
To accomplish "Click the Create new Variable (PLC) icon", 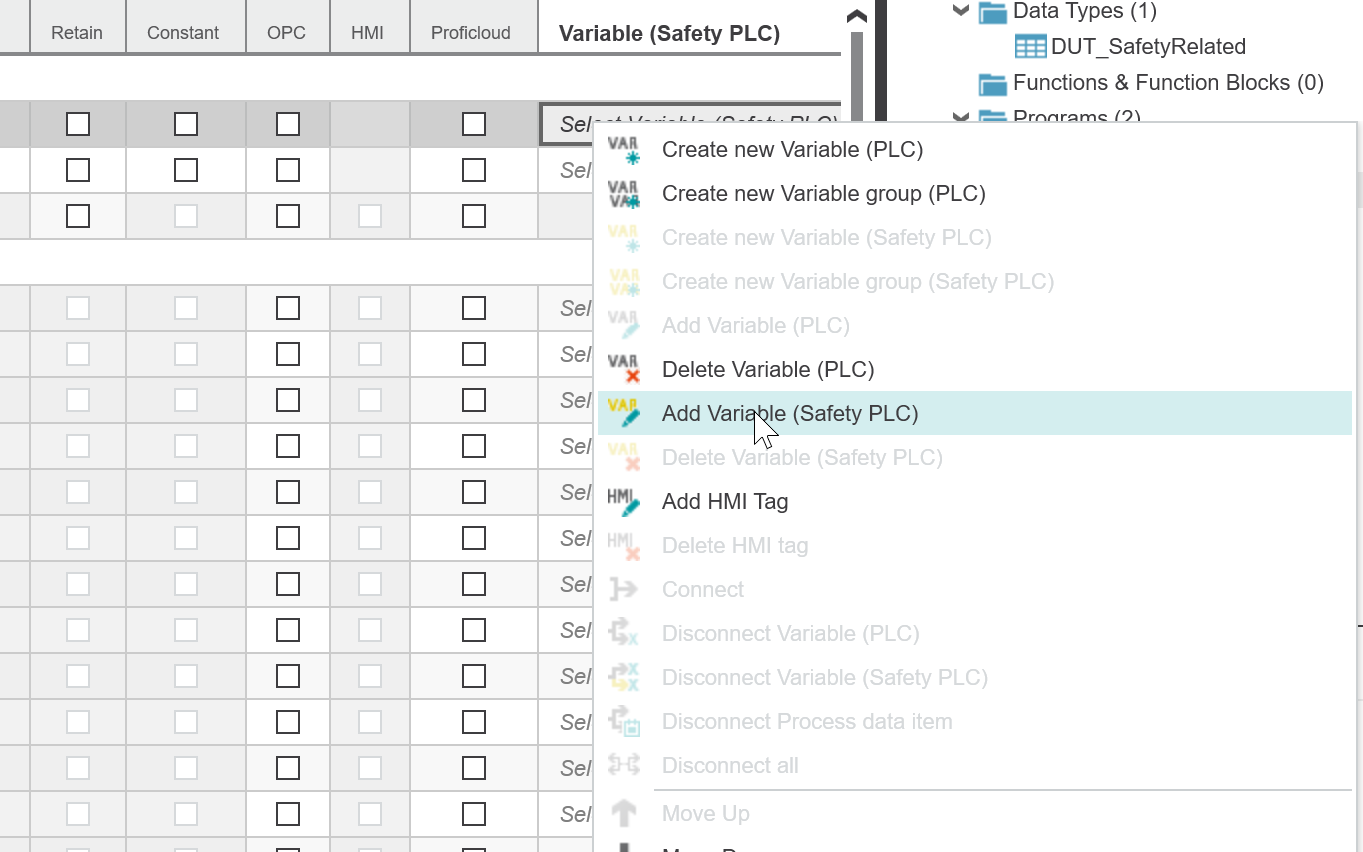I will 624,150.
